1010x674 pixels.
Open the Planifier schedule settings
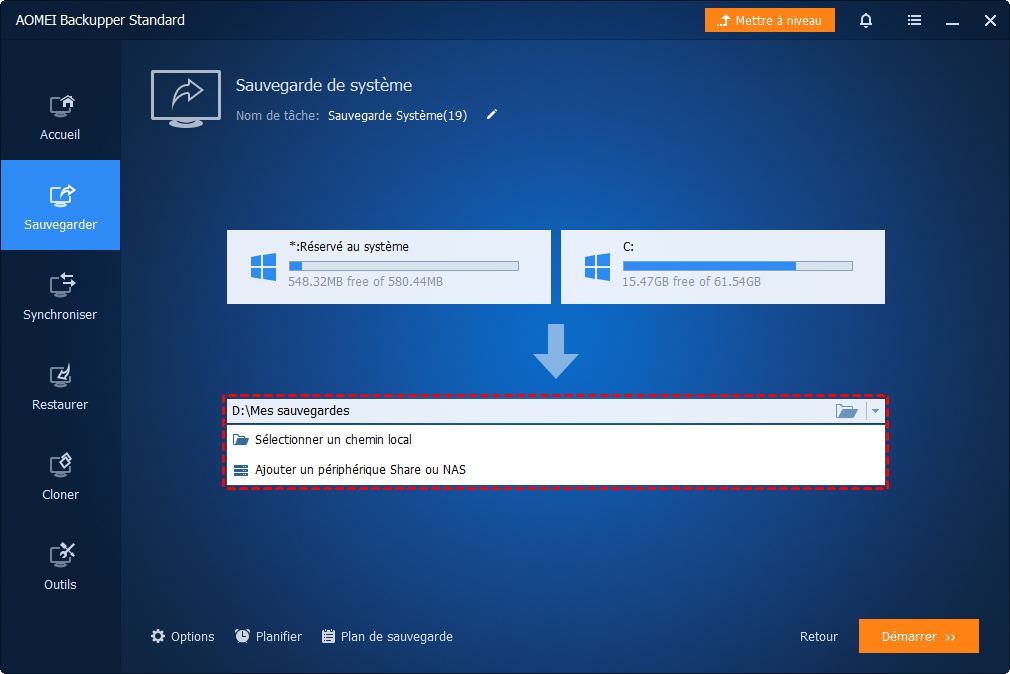[269, 637]
